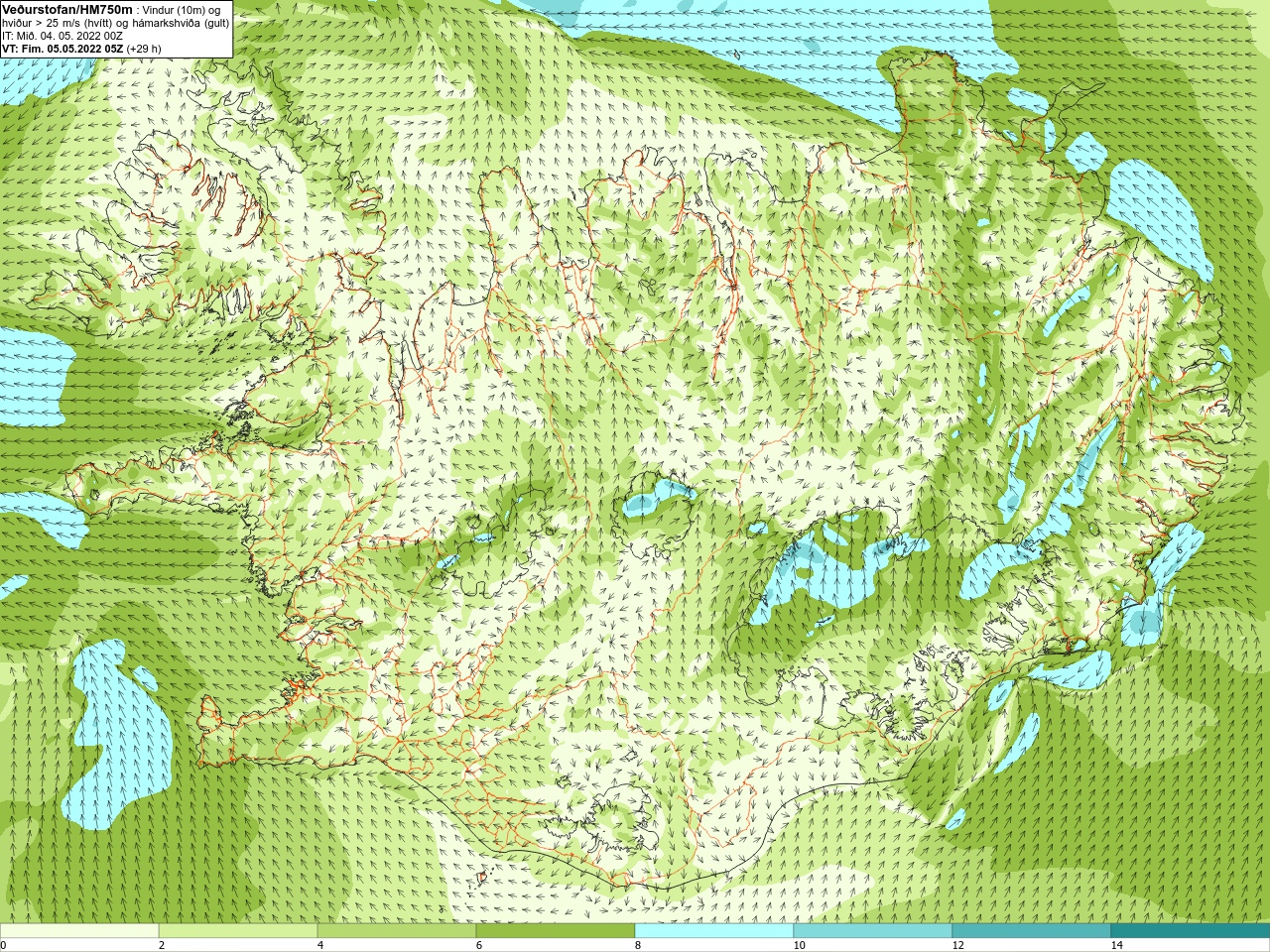
Task: Click the "Vindur (10m) og" legend text
Action: click(182, 10)
